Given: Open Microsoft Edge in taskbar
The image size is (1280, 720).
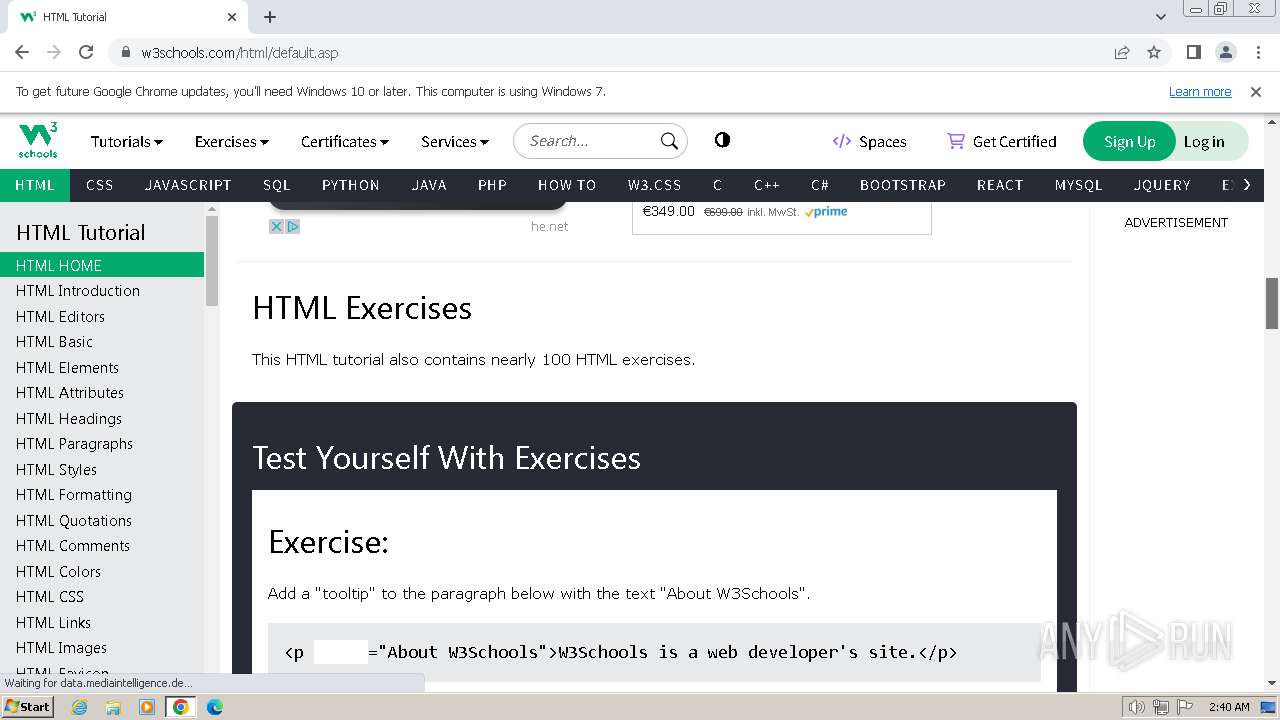Looking at the screenshot, I should (214, 706).
